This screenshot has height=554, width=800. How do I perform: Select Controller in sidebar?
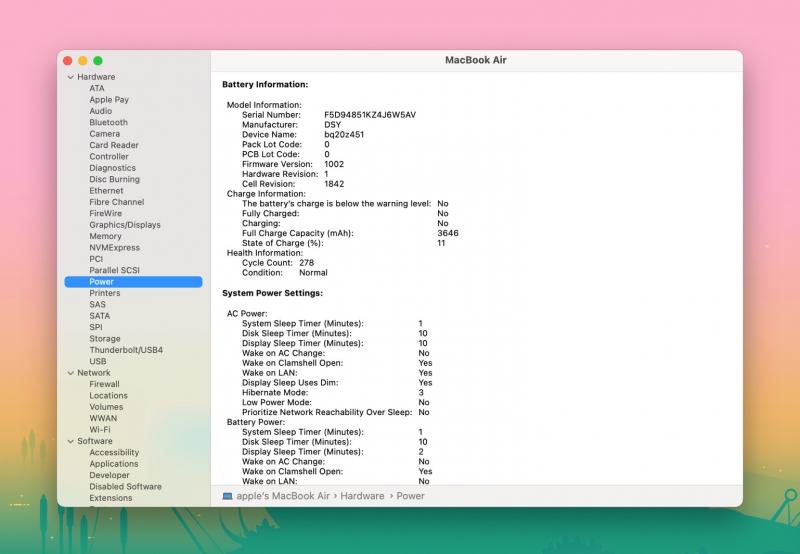pos(109,157)
